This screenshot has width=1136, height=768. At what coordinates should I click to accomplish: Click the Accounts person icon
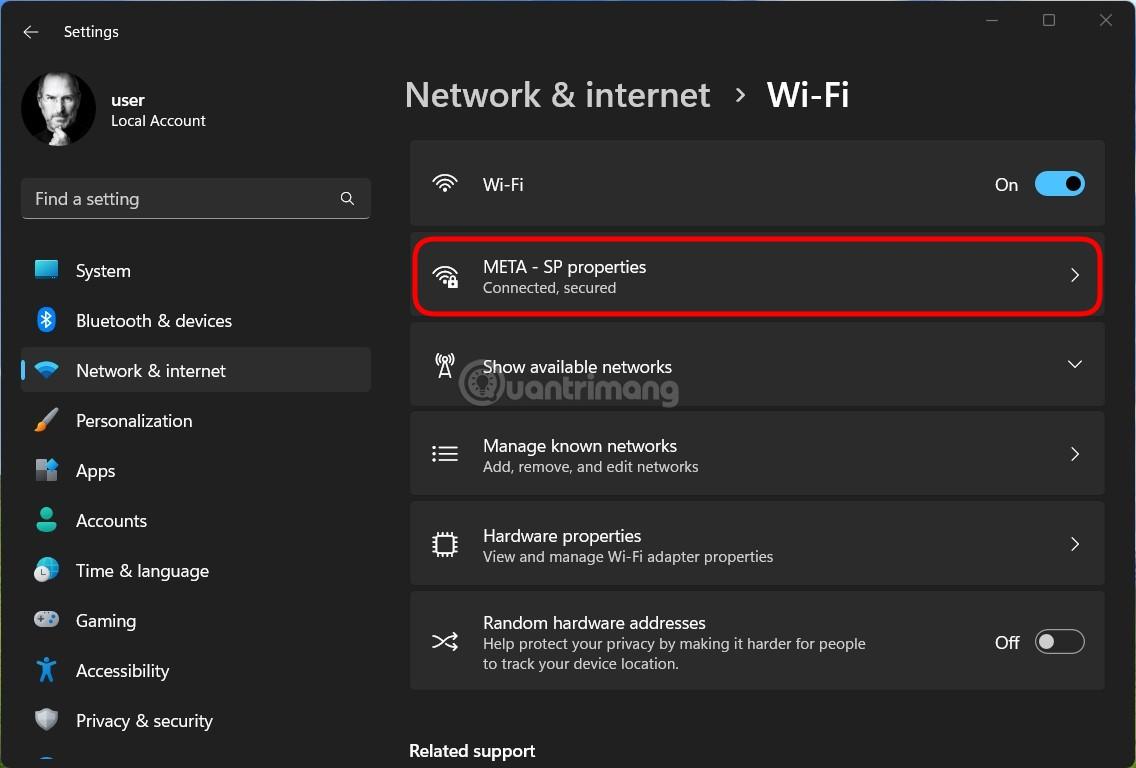[x=46, y=519]
